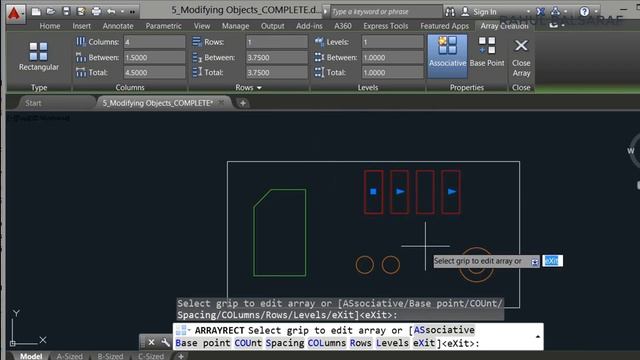Image resolution: width=640 pixels, height=360 pixels.
Task: Expand the quick access toolbar overflow
Action: pyautogui.click(x=132, y=12)
